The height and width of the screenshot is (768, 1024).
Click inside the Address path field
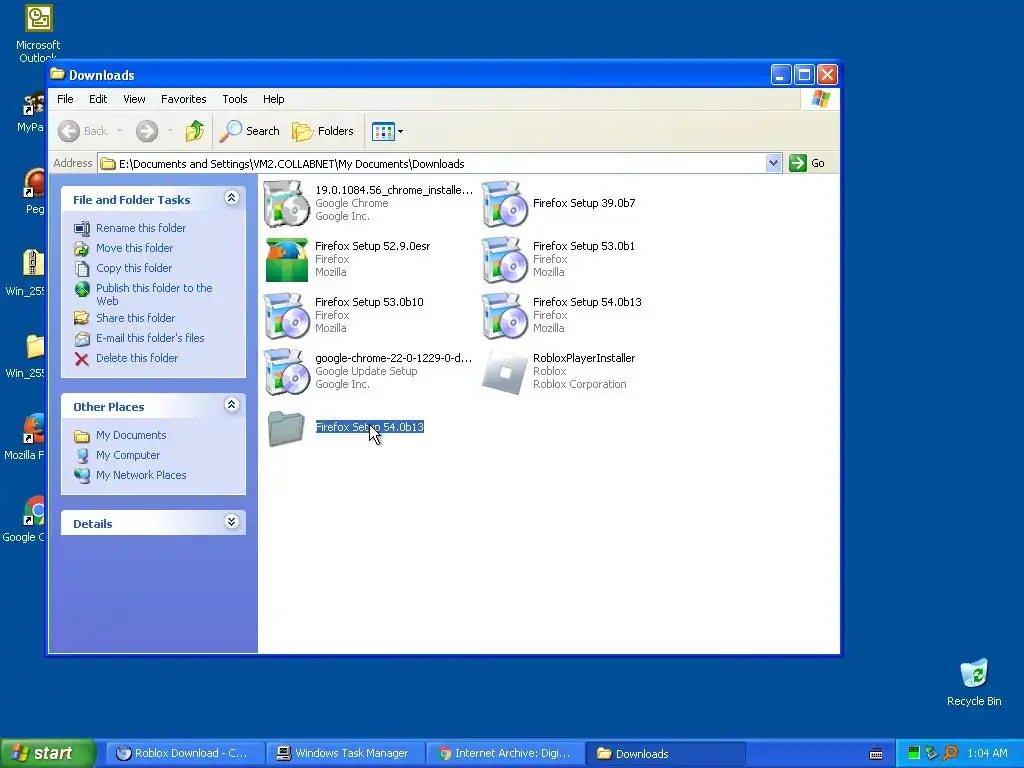click(x=432, y=163)
